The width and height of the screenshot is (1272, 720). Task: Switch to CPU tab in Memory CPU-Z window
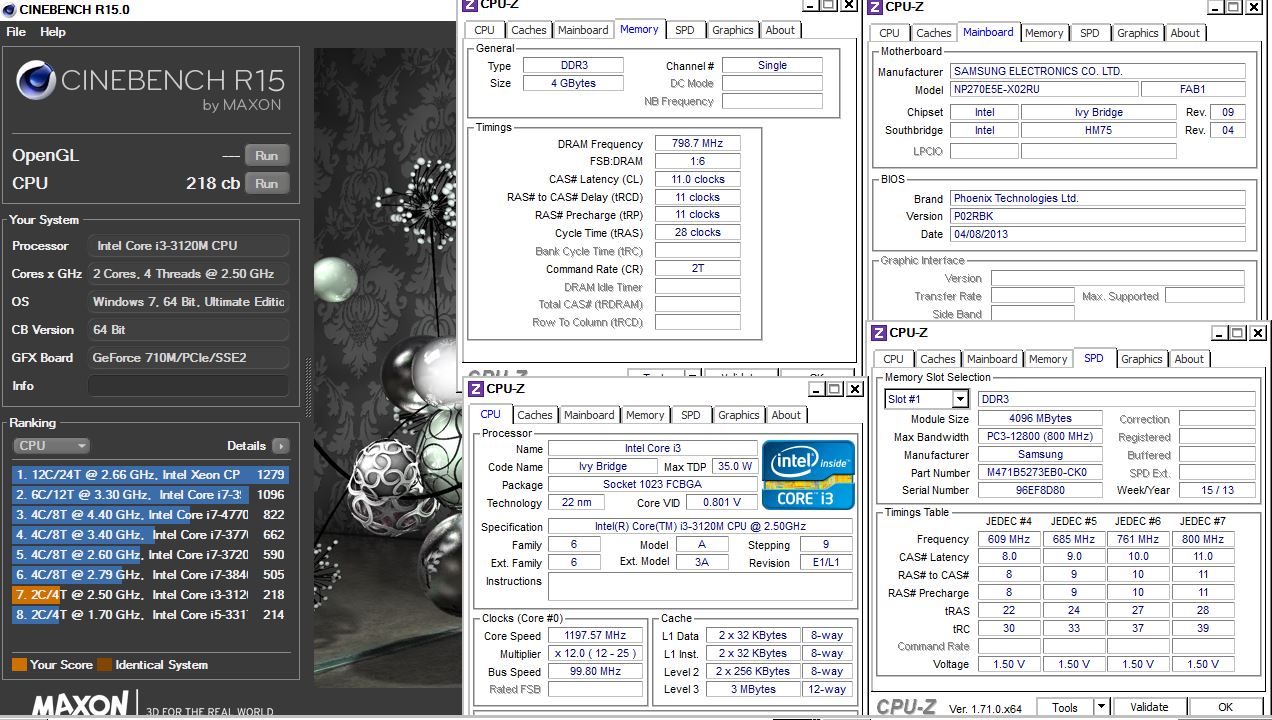[x=484, y=30]
